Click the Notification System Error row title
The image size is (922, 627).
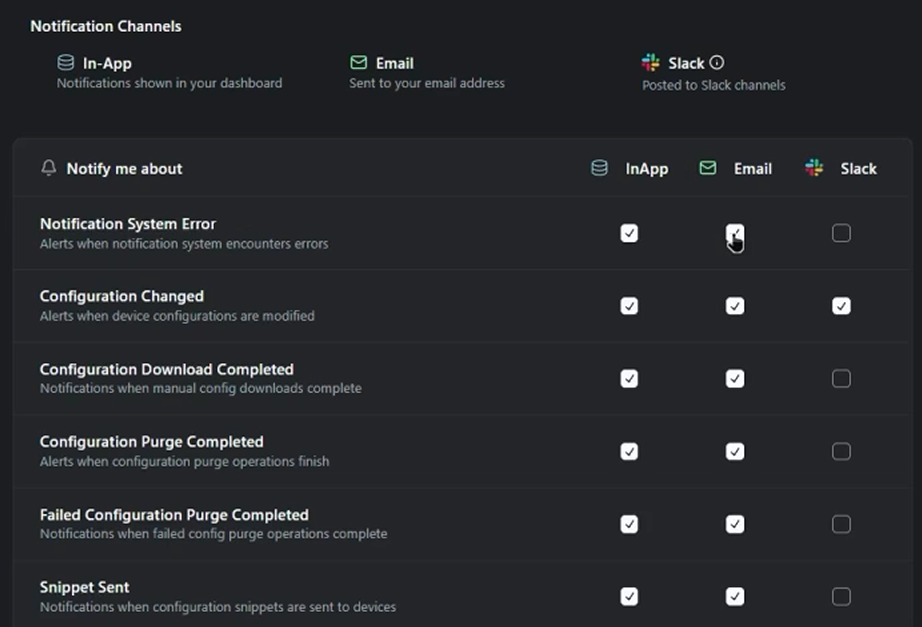tap(128, 224)
